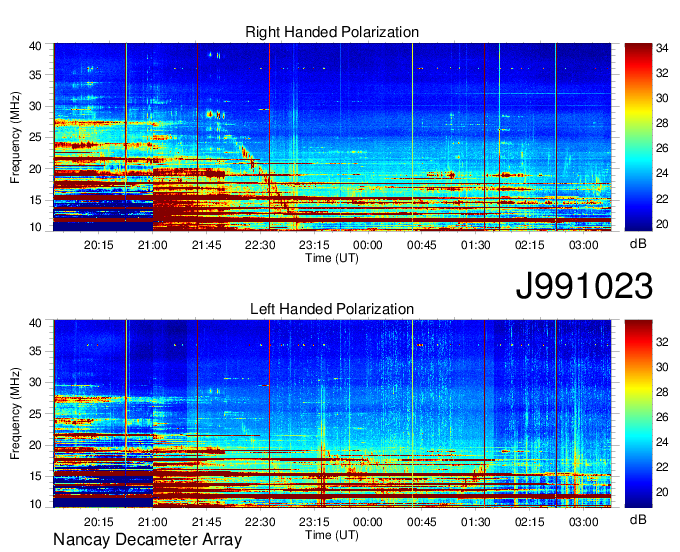Click 30 frequency tick of Right Handed plot
This screenshot has width=680, height=552.
36,106
